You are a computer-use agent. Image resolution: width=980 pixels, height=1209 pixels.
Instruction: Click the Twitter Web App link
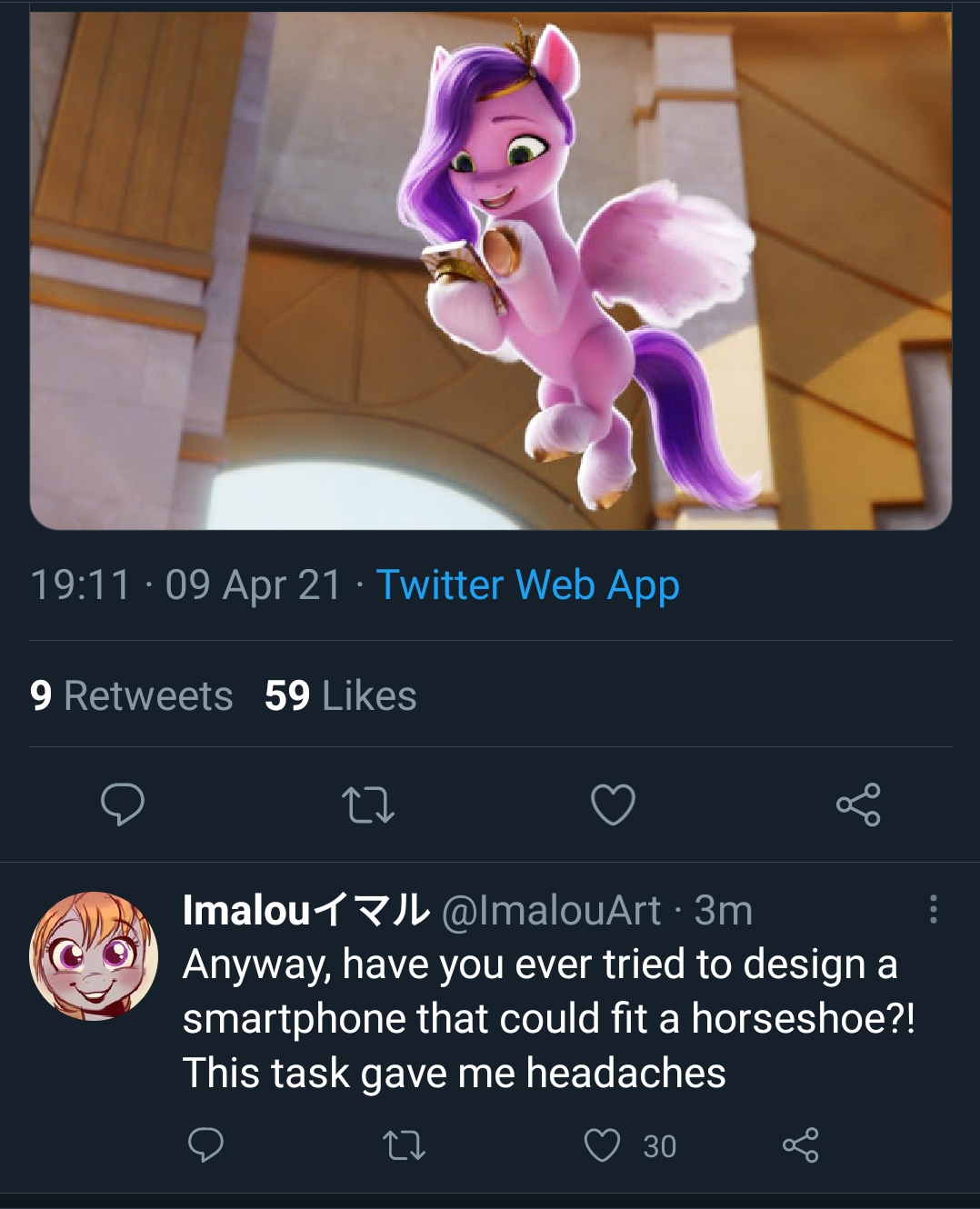click(527, 585)
